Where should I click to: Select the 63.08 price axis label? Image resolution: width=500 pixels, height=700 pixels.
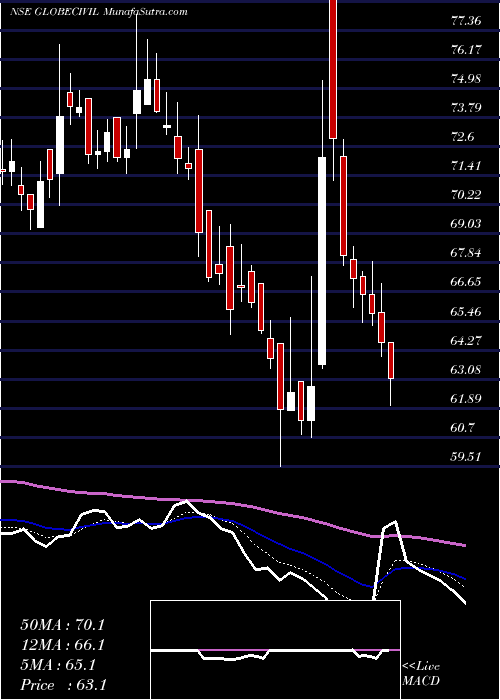point(466,370)
